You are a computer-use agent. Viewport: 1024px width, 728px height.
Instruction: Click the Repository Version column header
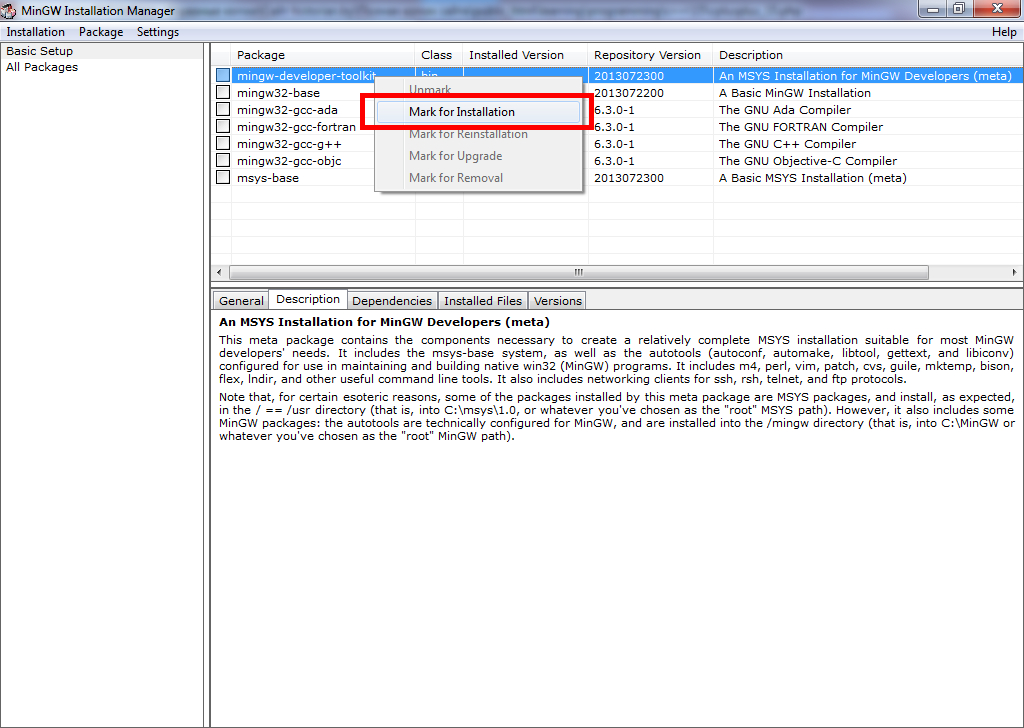coord(647,55)
